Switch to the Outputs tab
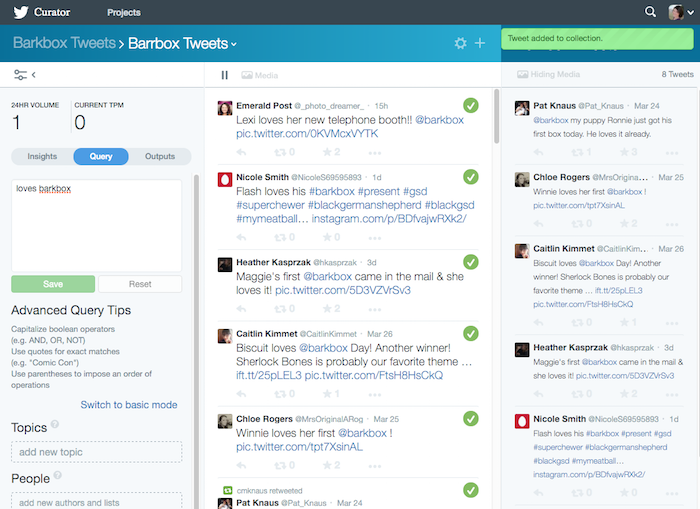This screenshot has width=700, height=509. (160, 156)
